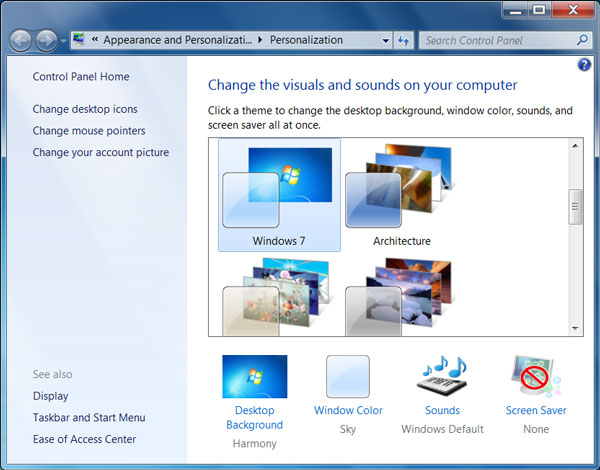Open the address bar history dropdown arrow
This screenshot has height=470, width=600.
pos(386,41)
